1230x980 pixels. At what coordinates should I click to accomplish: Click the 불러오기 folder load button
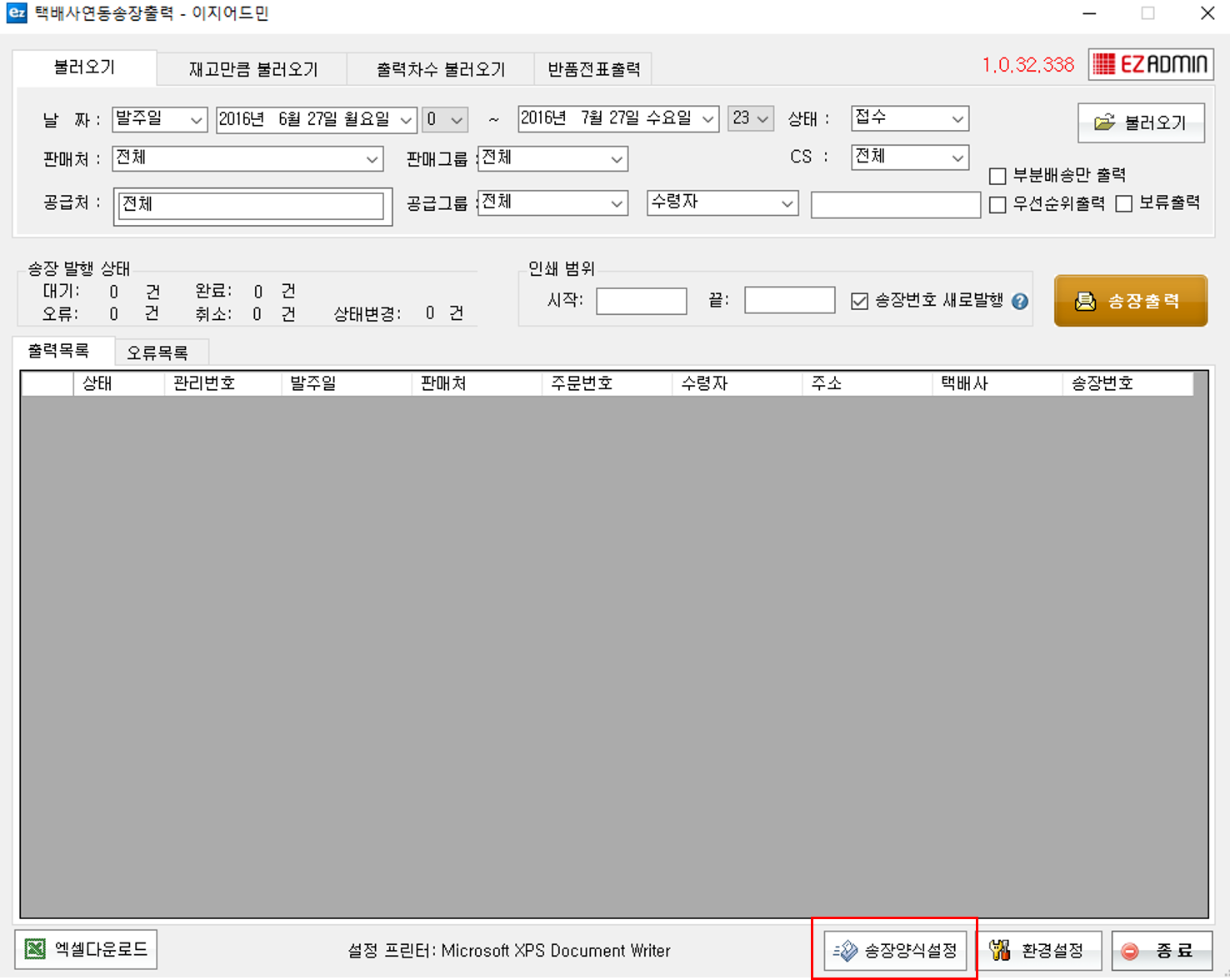(1140, 122)
